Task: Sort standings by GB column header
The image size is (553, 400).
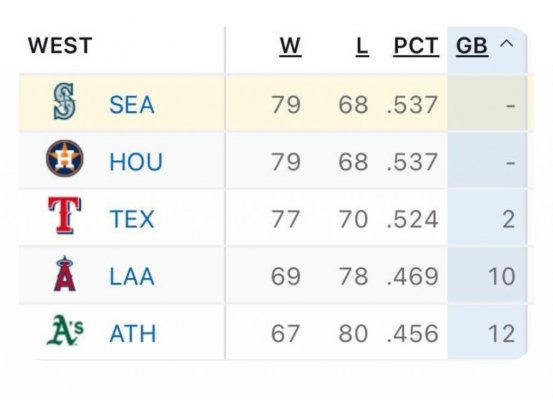Action: point(472,46)
